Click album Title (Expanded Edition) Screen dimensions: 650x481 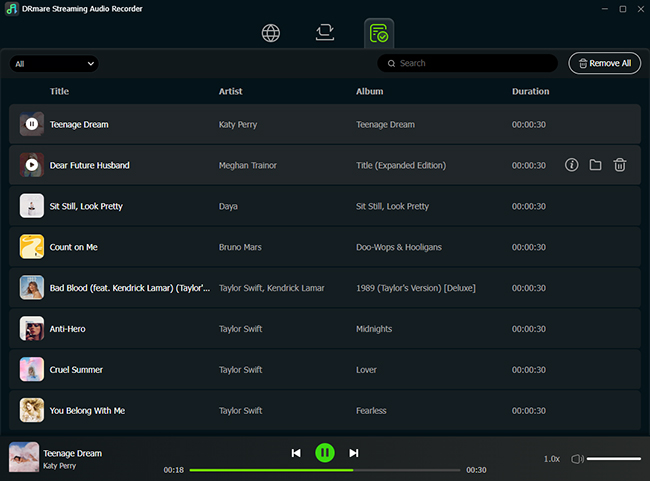[x=401, y=165]
